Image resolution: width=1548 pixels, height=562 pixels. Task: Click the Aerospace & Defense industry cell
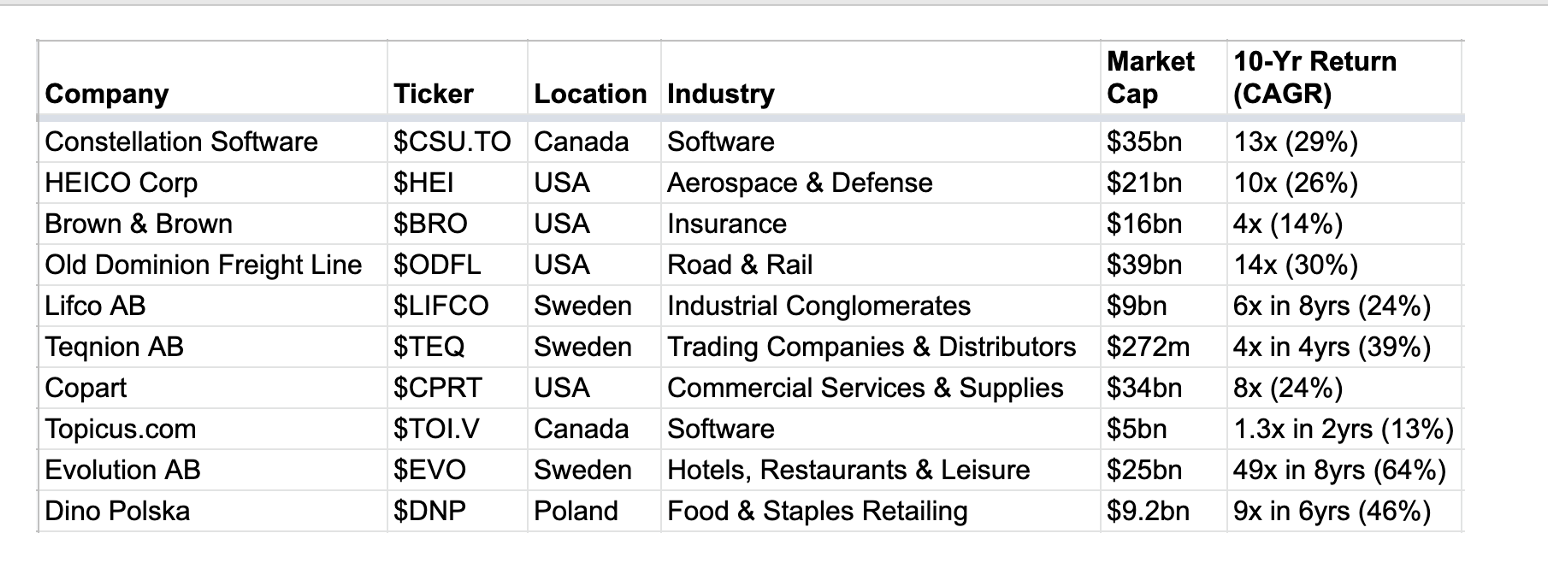[x=799, y=183]
